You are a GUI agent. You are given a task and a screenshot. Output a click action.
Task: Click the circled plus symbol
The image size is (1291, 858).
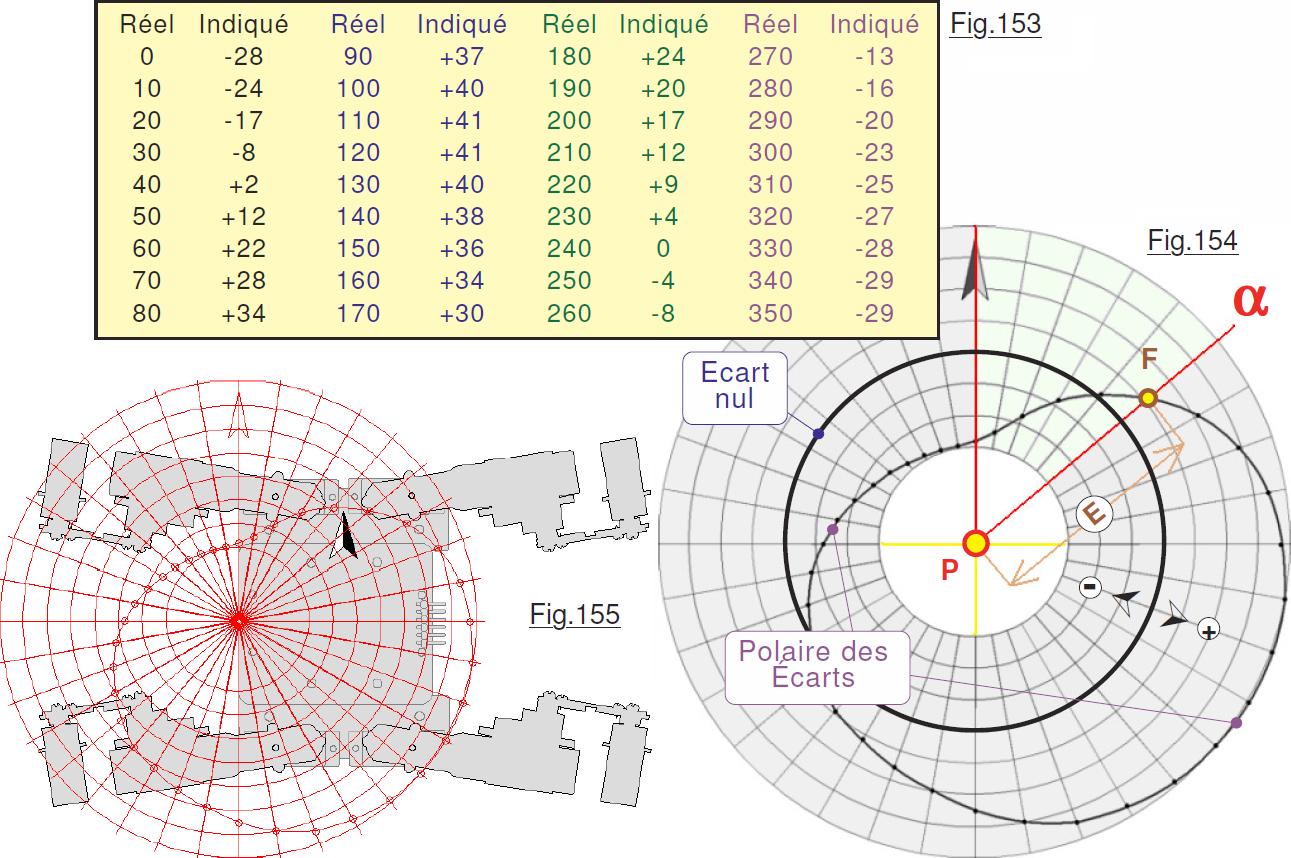(x=1209, y=631)
